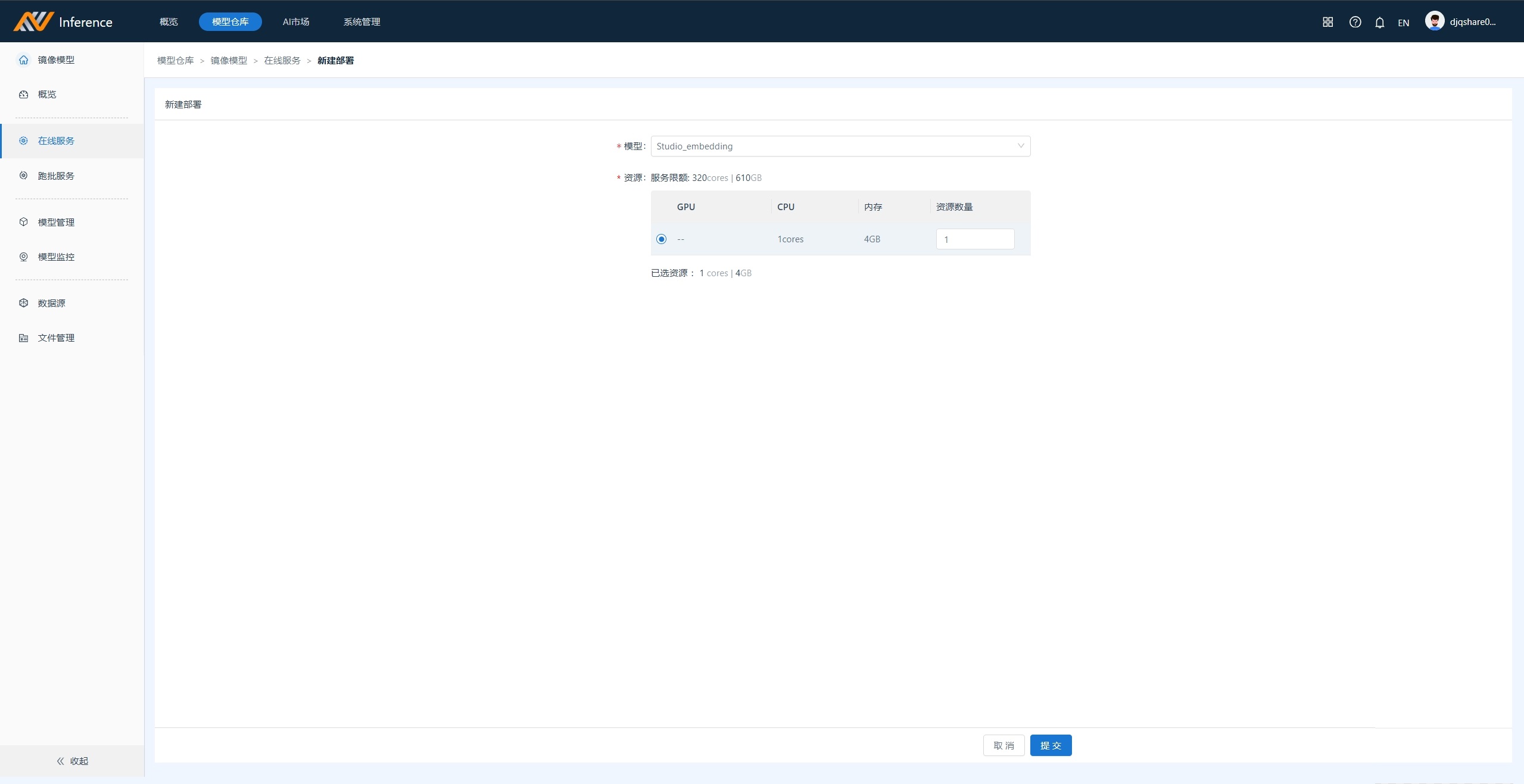Collapse the sidebar with 收起

[72, 761]
